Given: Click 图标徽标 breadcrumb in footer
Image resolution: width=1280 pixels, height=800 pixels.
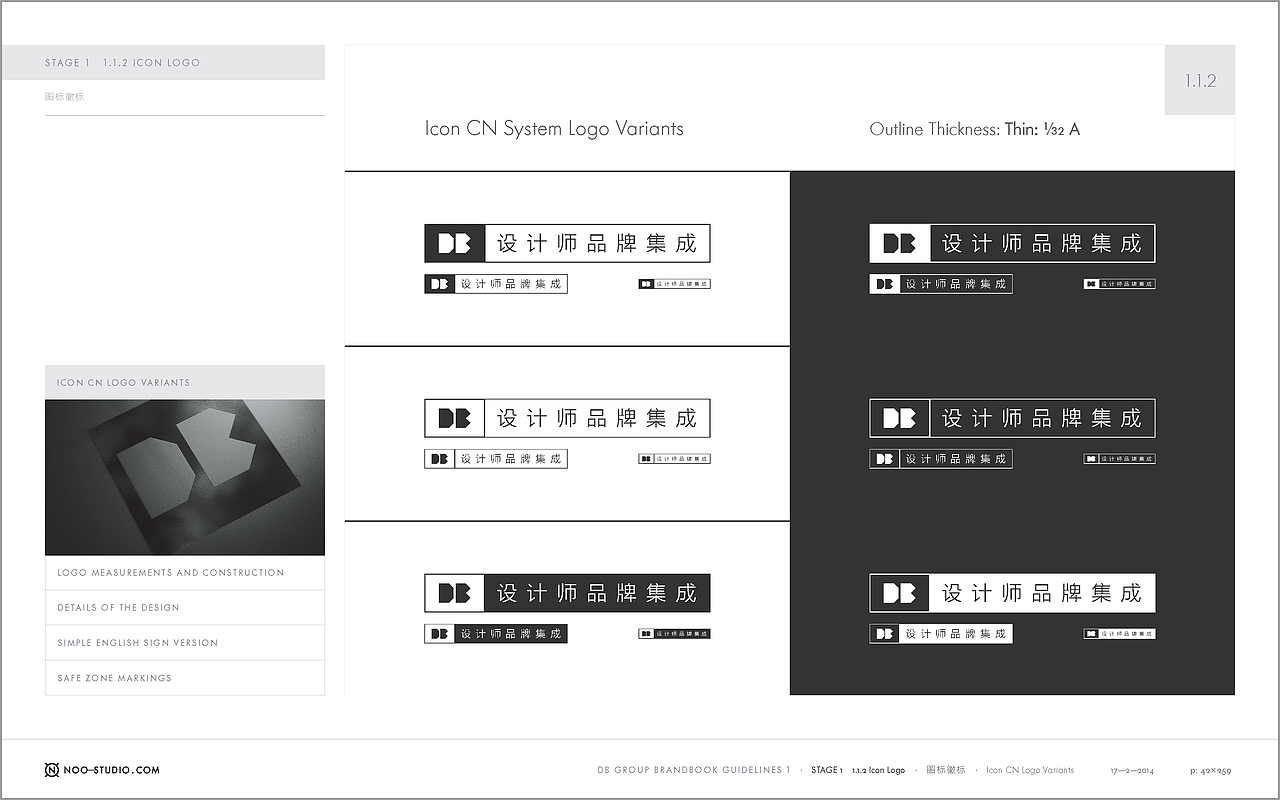Looking at the screenshot, I should pos(946,770).
